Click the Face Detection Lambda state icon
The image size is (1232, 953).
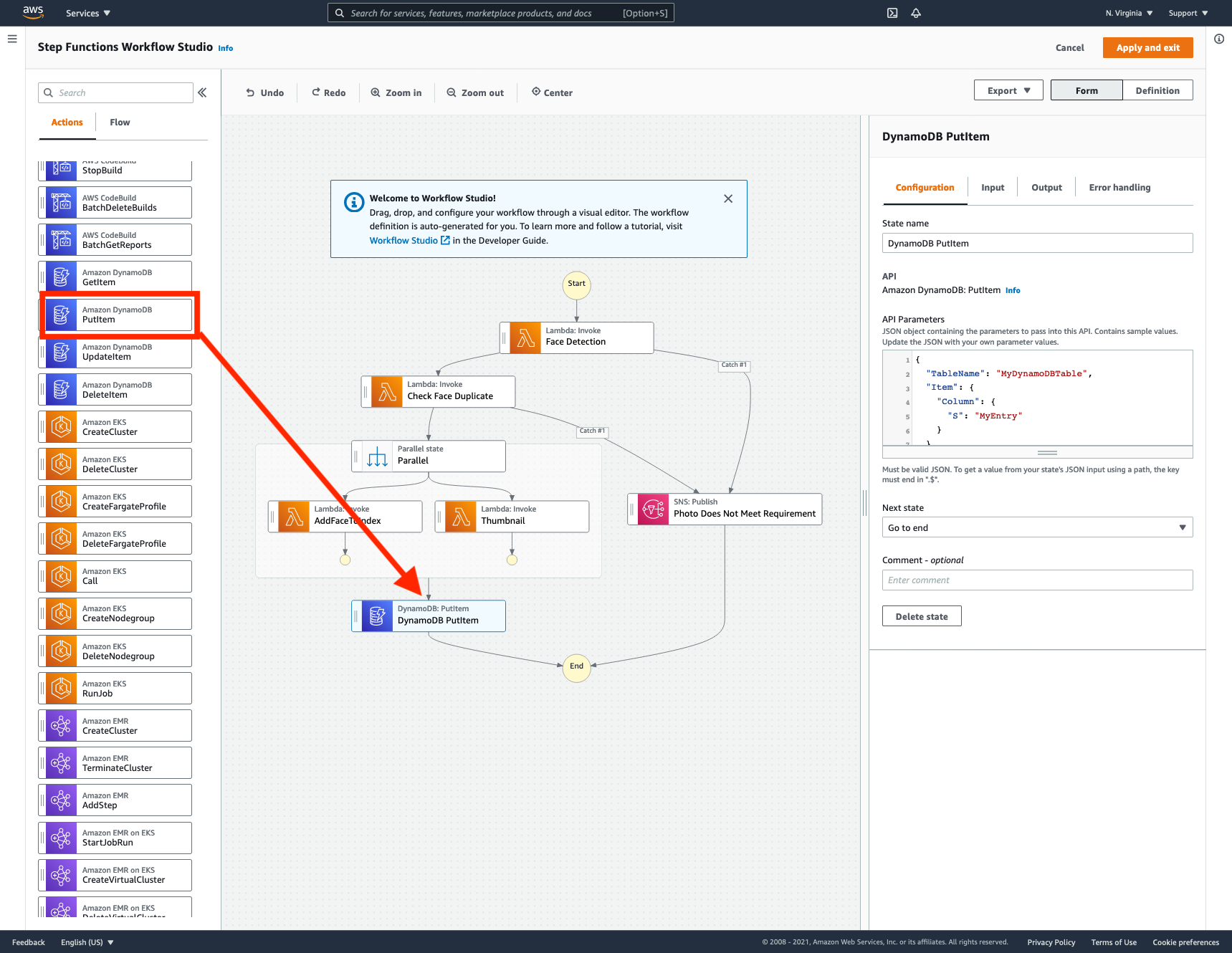point(525,337)
